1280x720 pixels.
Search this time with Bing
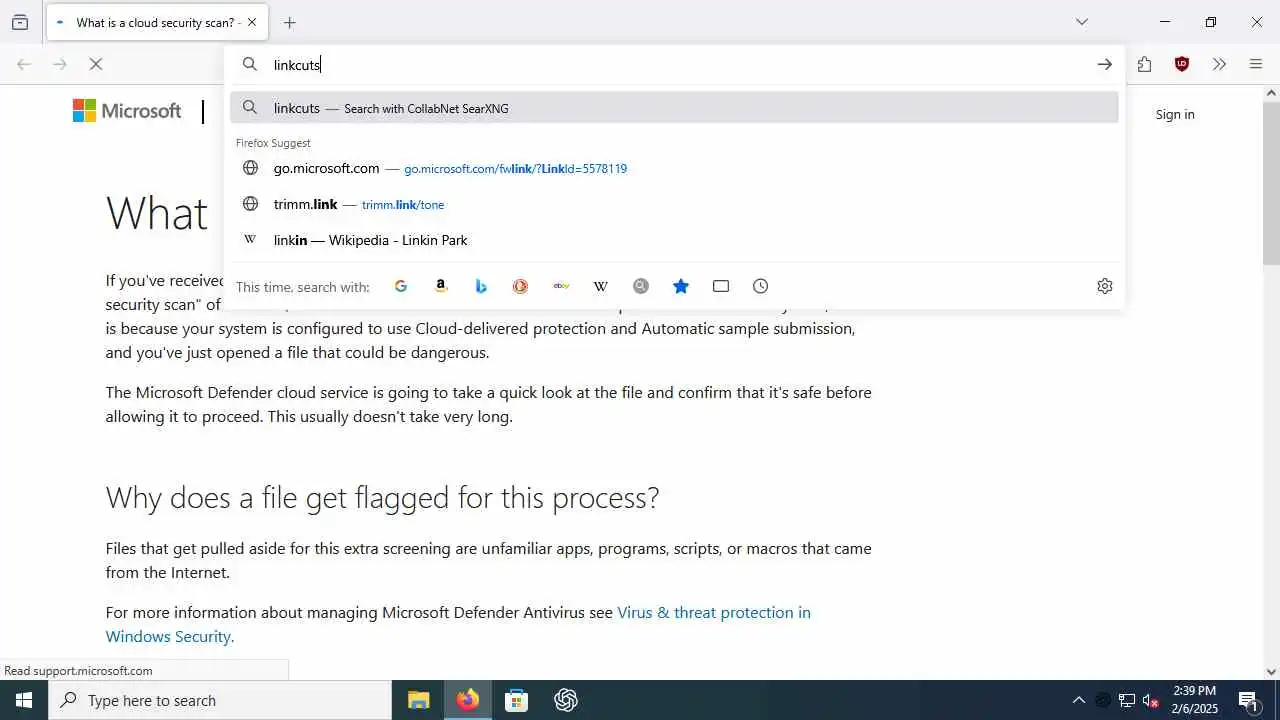coord(481,286)
